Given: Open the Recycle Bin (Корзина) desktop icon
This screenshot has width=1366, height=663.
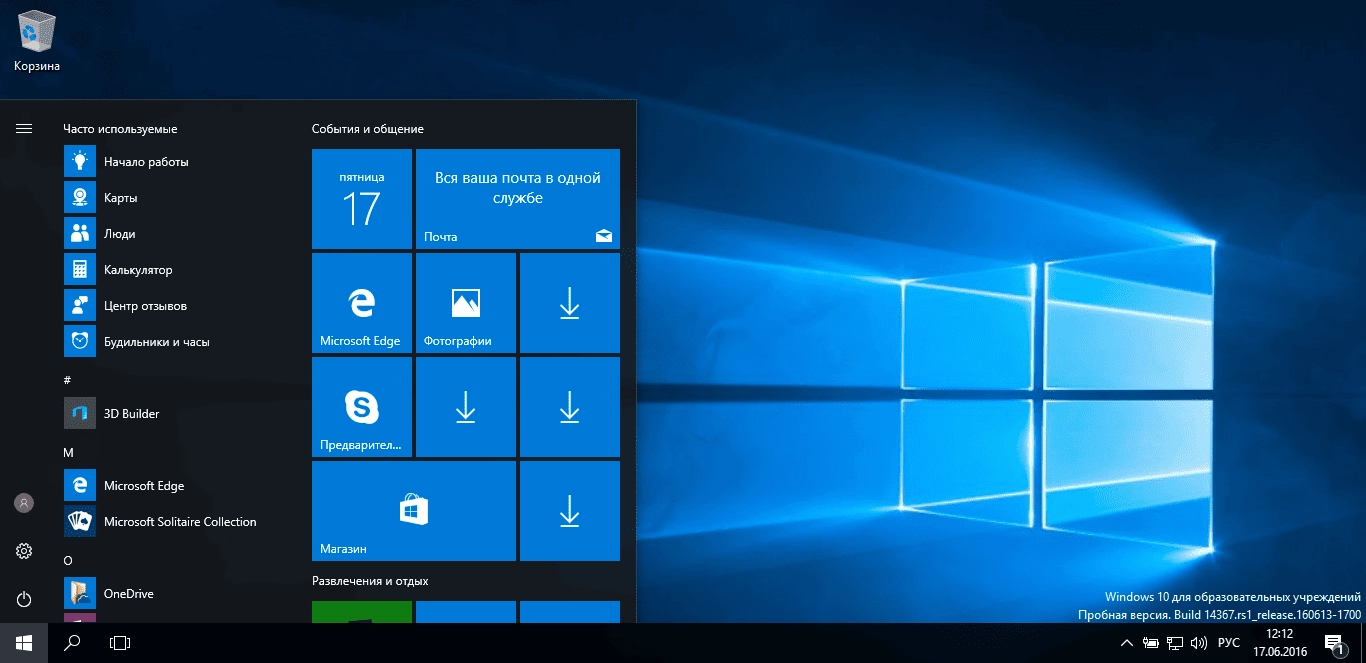Looking at the screenshot, I should [x=37, y=43].
